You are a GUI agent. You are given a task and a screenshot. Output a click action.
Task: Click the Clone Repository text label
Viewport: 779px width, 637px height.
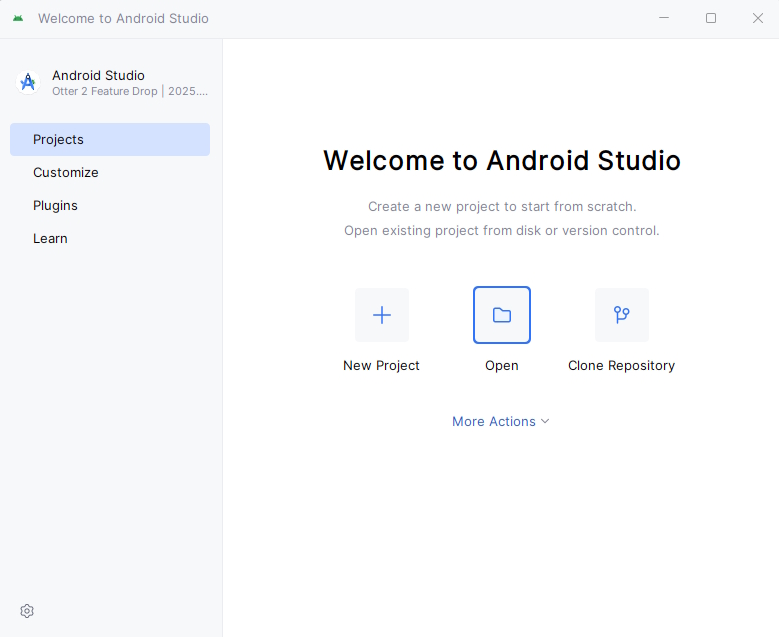click(621, 366)
